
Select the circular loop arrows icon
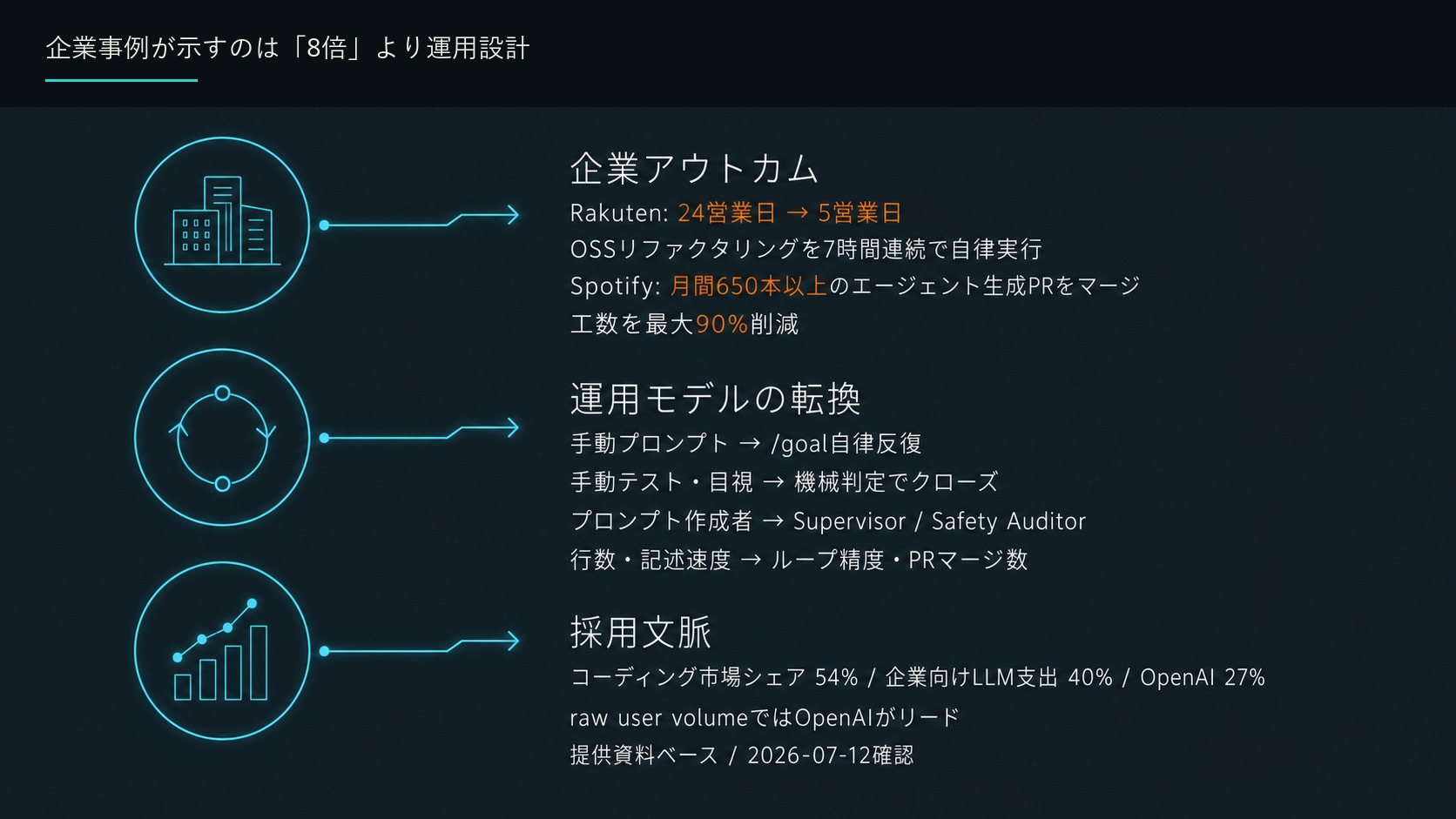[x=222, y=438]
